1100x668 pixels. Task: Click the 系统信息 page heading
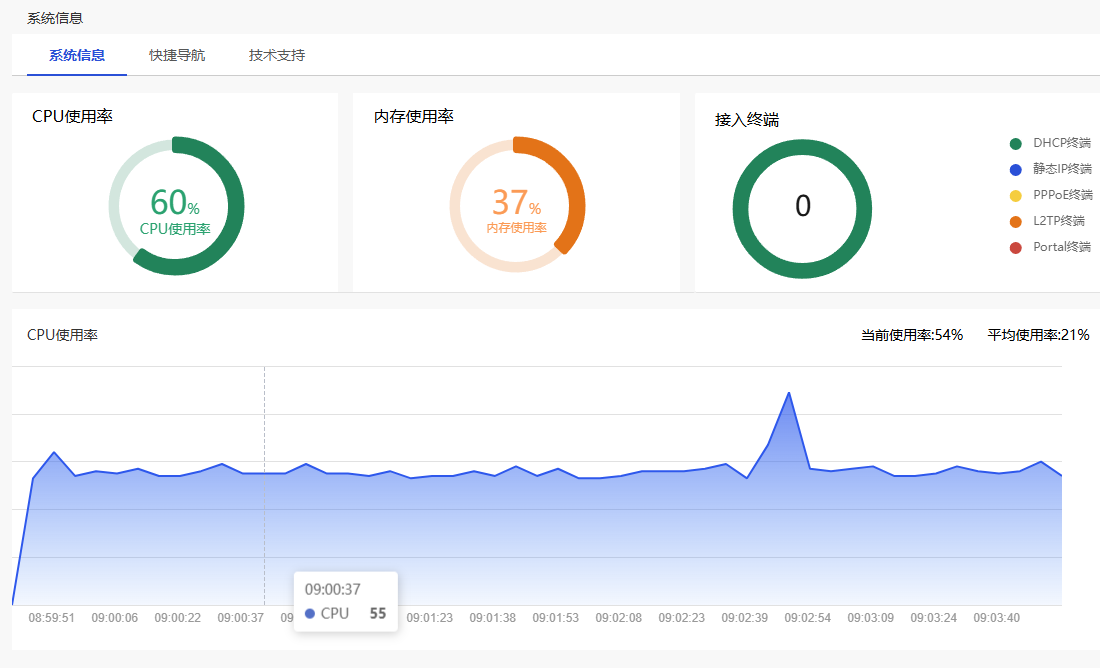tap(55, 18)
